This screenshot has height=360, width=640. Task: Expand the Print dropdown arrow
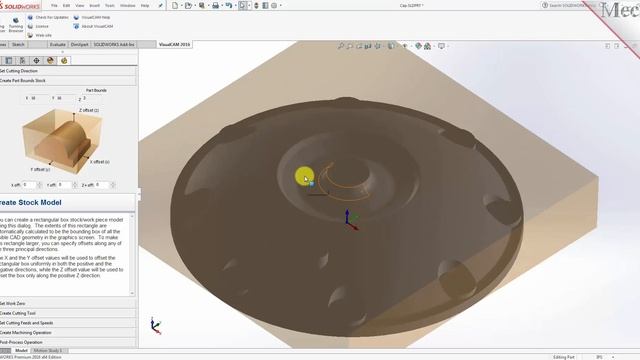(222, 5)
